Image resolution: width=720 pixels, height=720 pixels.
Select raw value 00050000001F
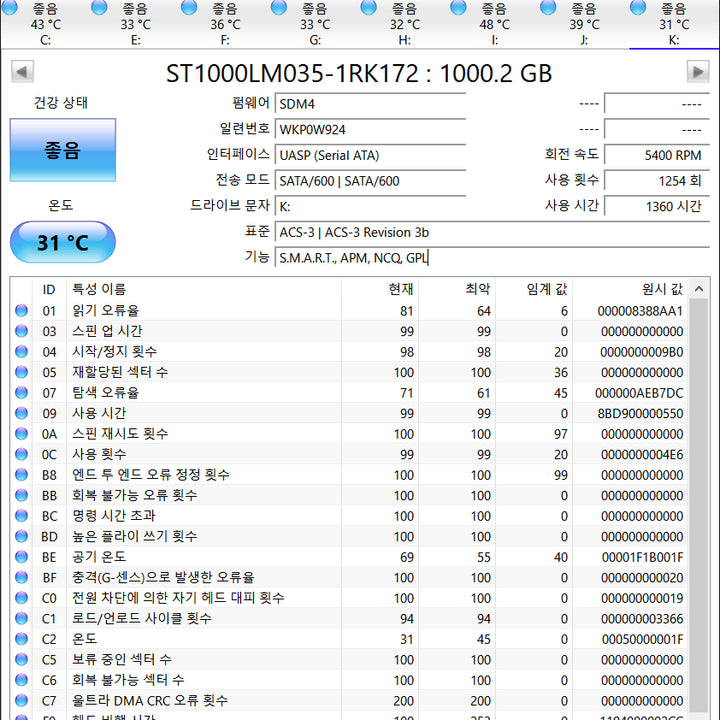[642, 640]
